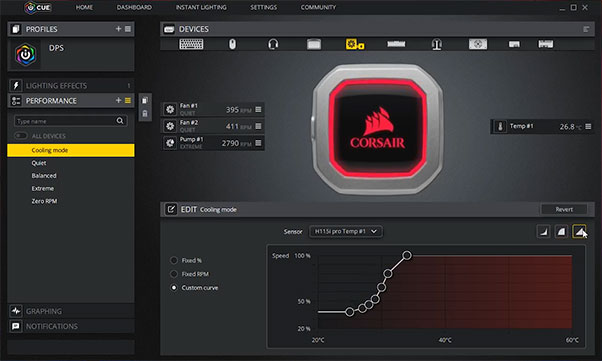Apply the third curve preset shape icon

tap(579, 231)
